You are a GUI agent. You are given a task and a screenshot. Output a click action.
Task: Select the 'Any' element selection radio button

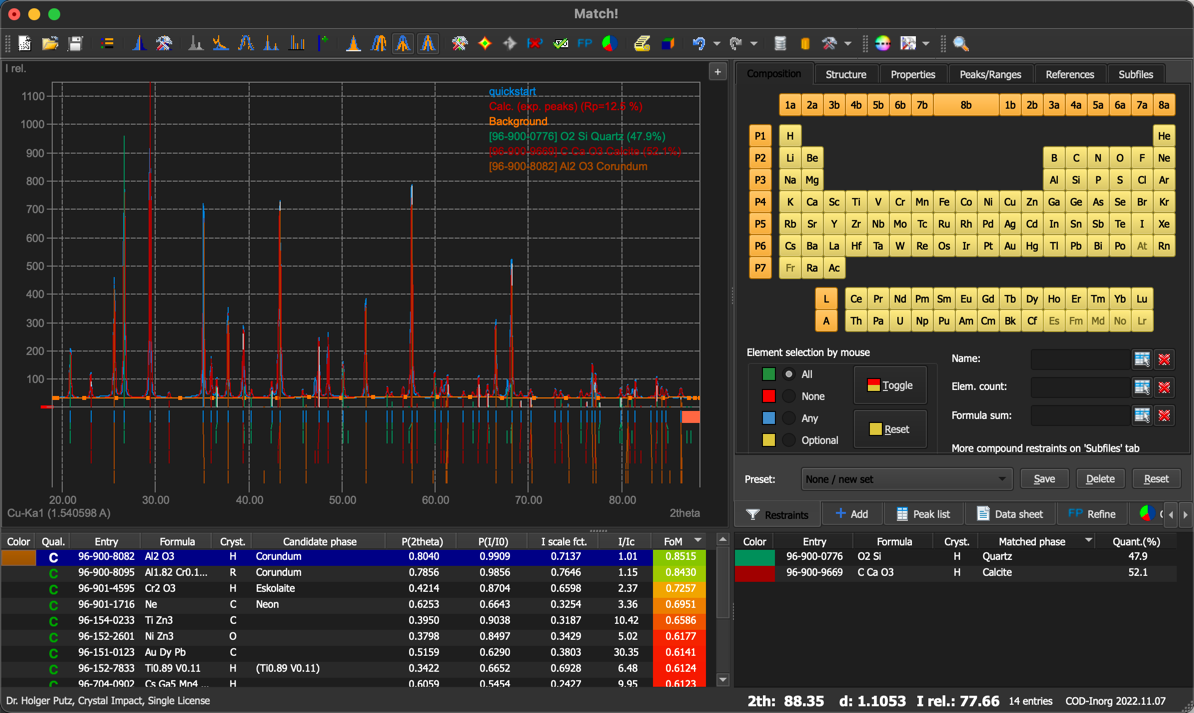(789, 418)
